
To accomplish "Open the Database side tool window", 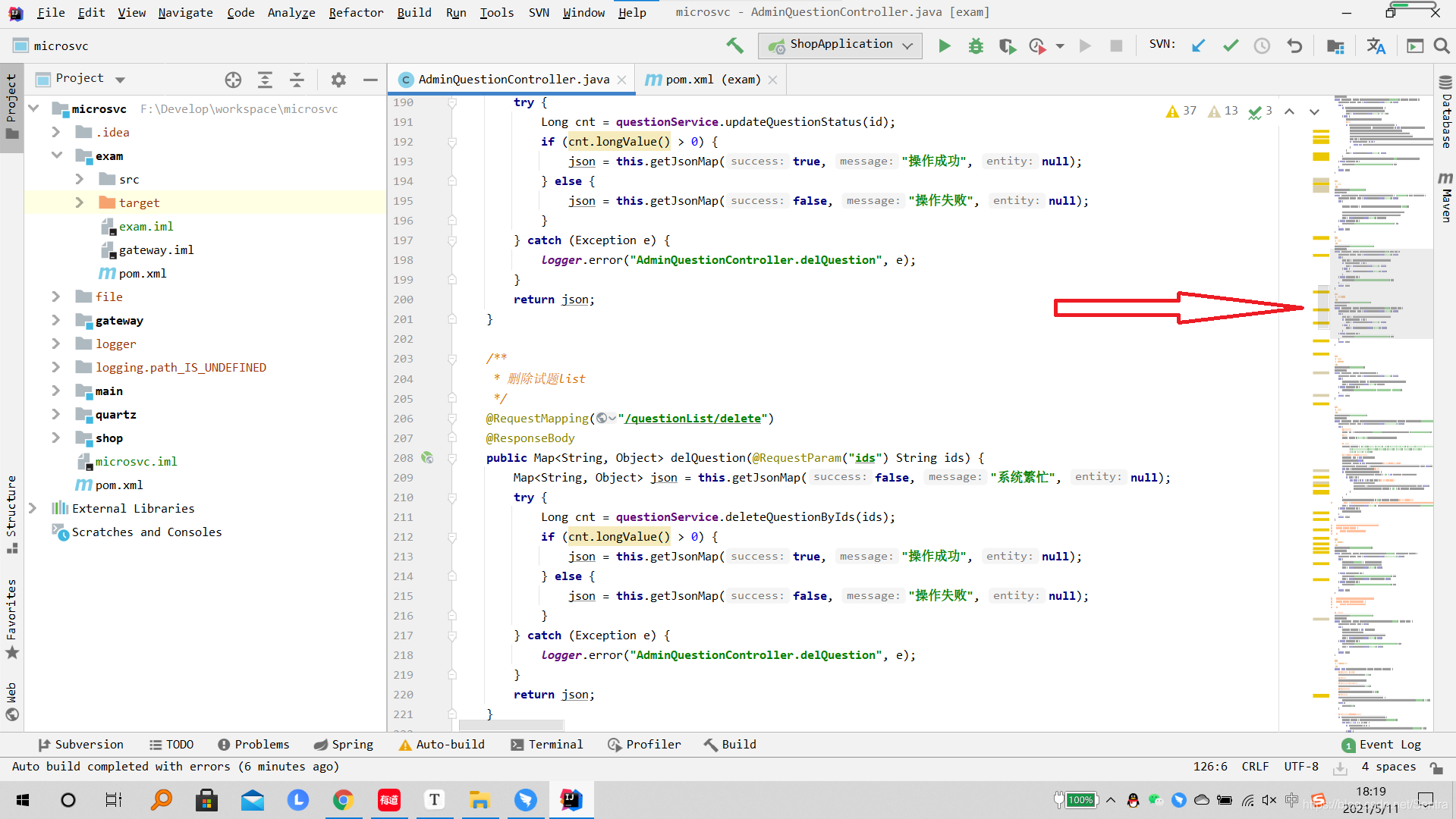I will pyautogui.click(x=1445, y=112).
